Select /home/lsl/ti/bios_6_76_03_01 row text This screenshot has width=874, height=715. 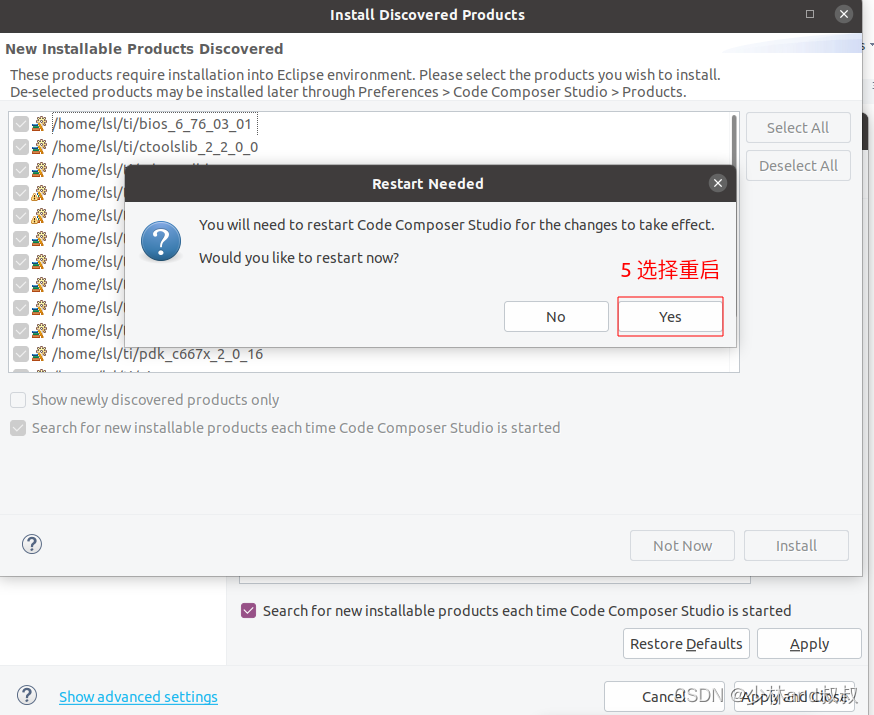tap(152, 124)
